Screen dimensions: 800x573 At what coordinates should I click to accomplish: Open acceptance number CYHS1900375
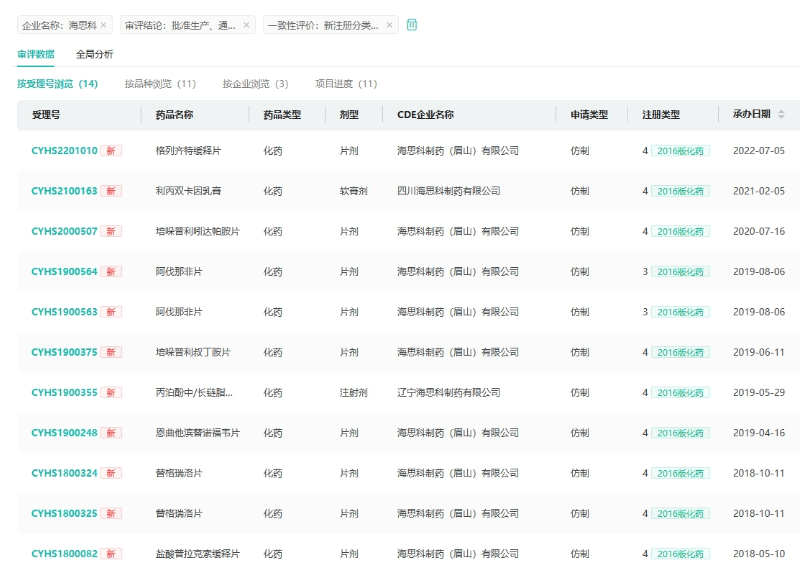tap(64, 353)
